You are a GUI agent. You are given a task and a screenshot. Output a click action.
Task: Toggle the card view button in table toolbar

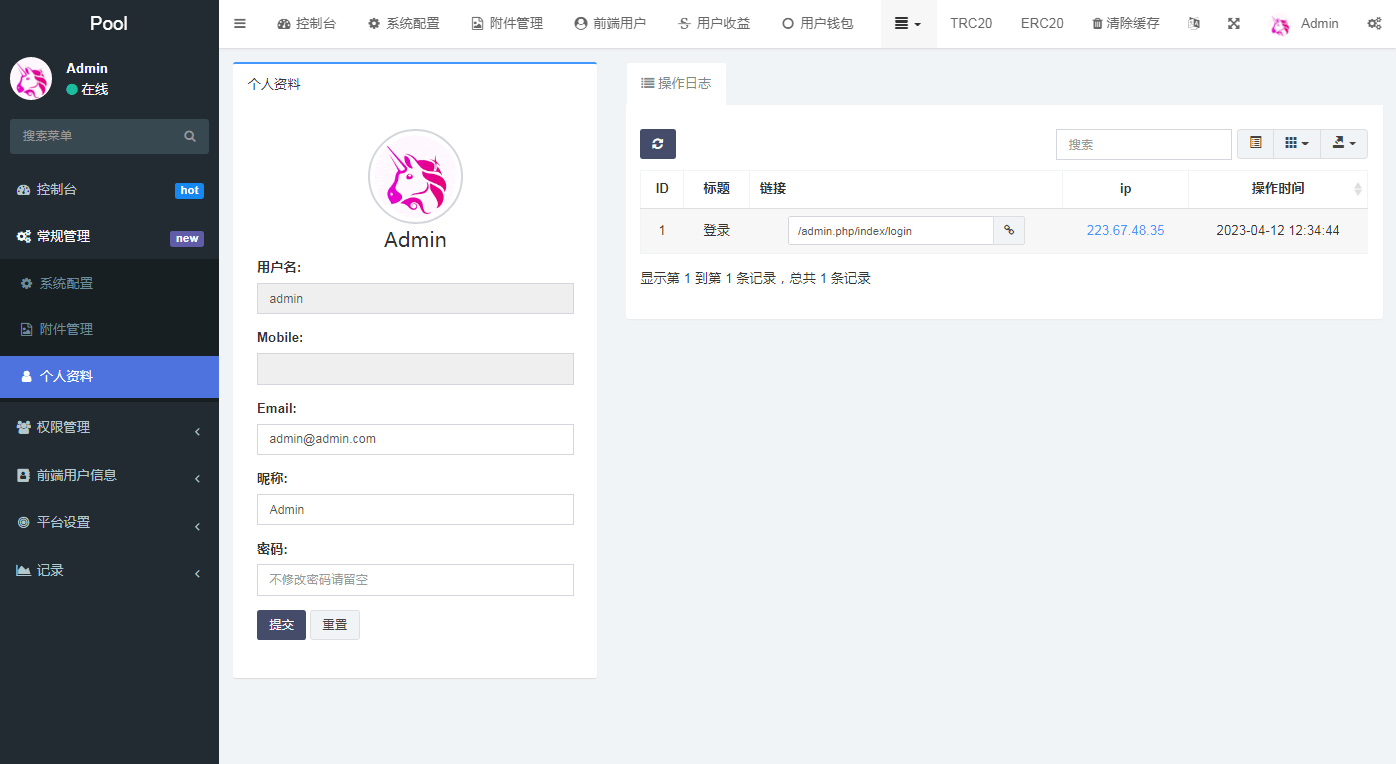click(x=1255, y=144)
